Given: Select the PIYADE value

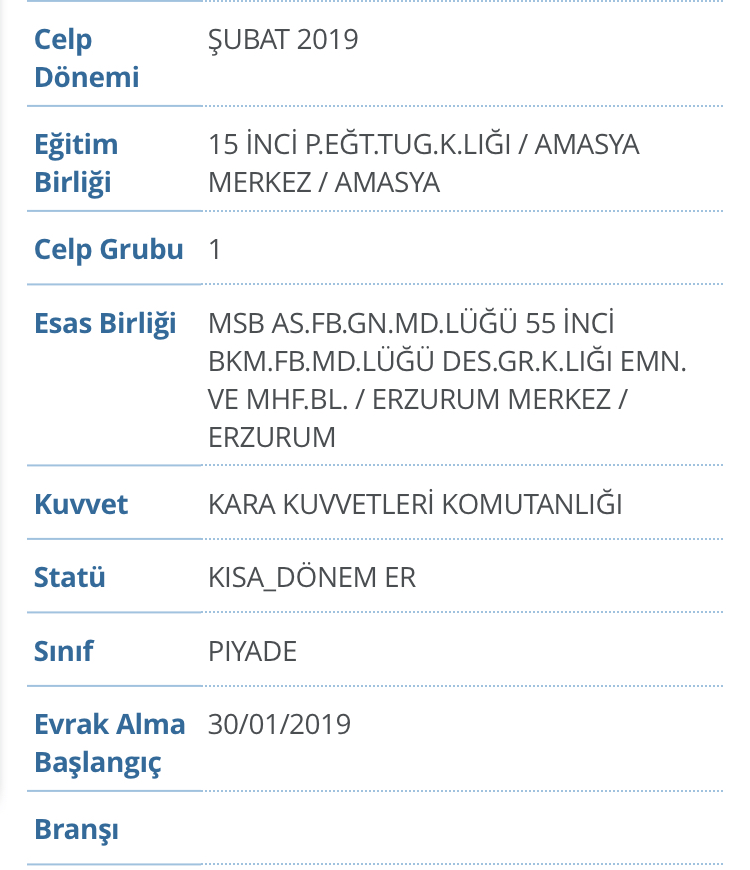Looking at the screenshot, I should [252, 651].
